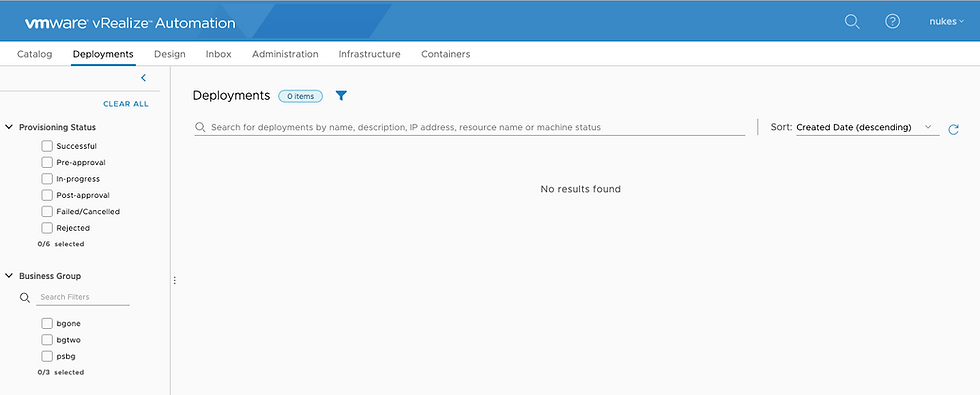The width and height of the screenshot is (980, 395).
Task: Open the Administration tab
Action: pyautogui.click(x=285, y=54)
